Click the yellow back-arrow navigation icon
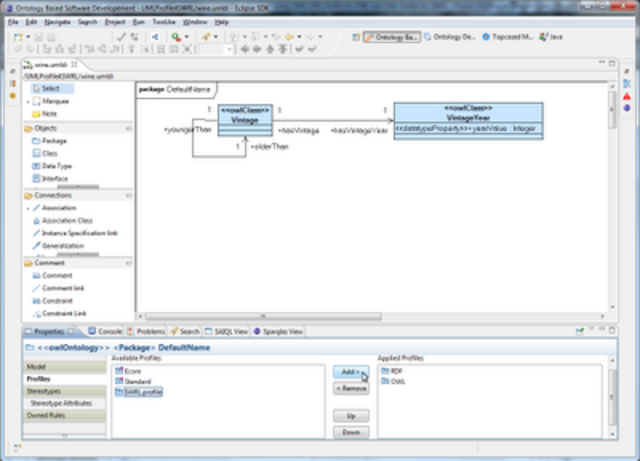 coord(290,37)
